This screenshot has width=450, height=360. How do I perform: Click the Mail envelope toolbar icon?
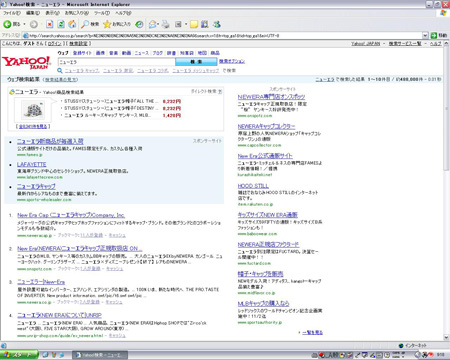click(x=153, y=24)
